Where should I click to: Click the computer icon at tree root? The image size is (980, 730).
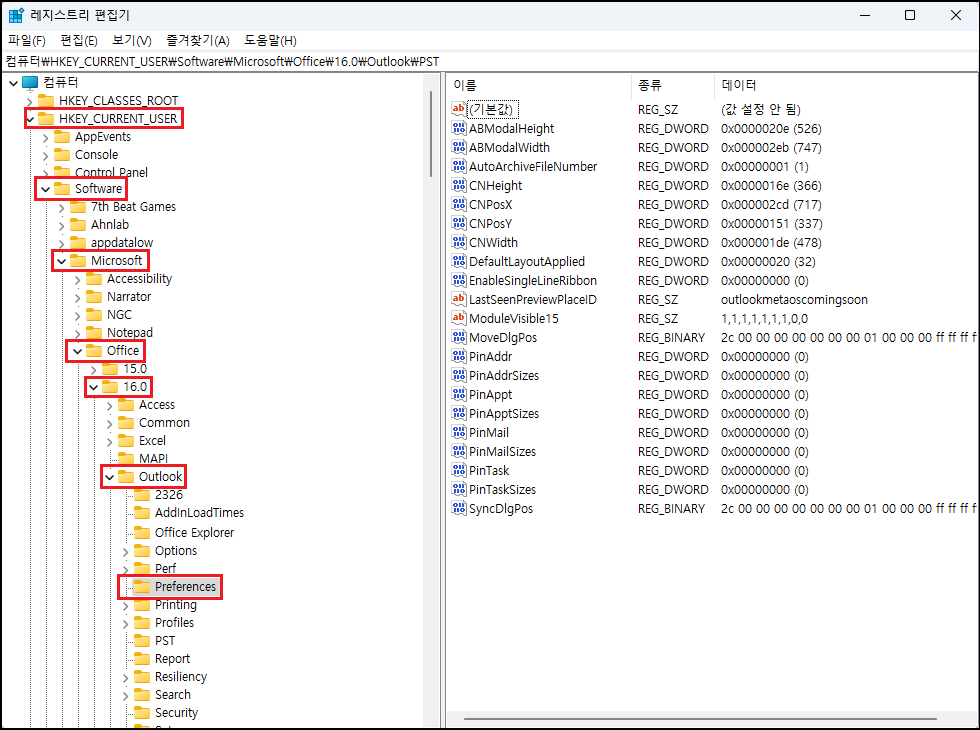[30, 82]
